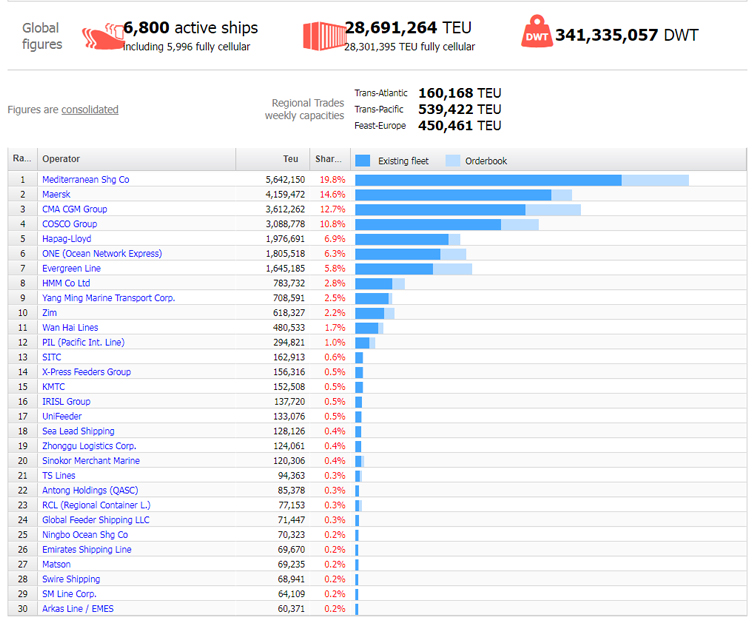Image resolution: width=752 pixels, height=626 pixels.
Task: Select the 19.8% share value
Action: pos(332,179)
